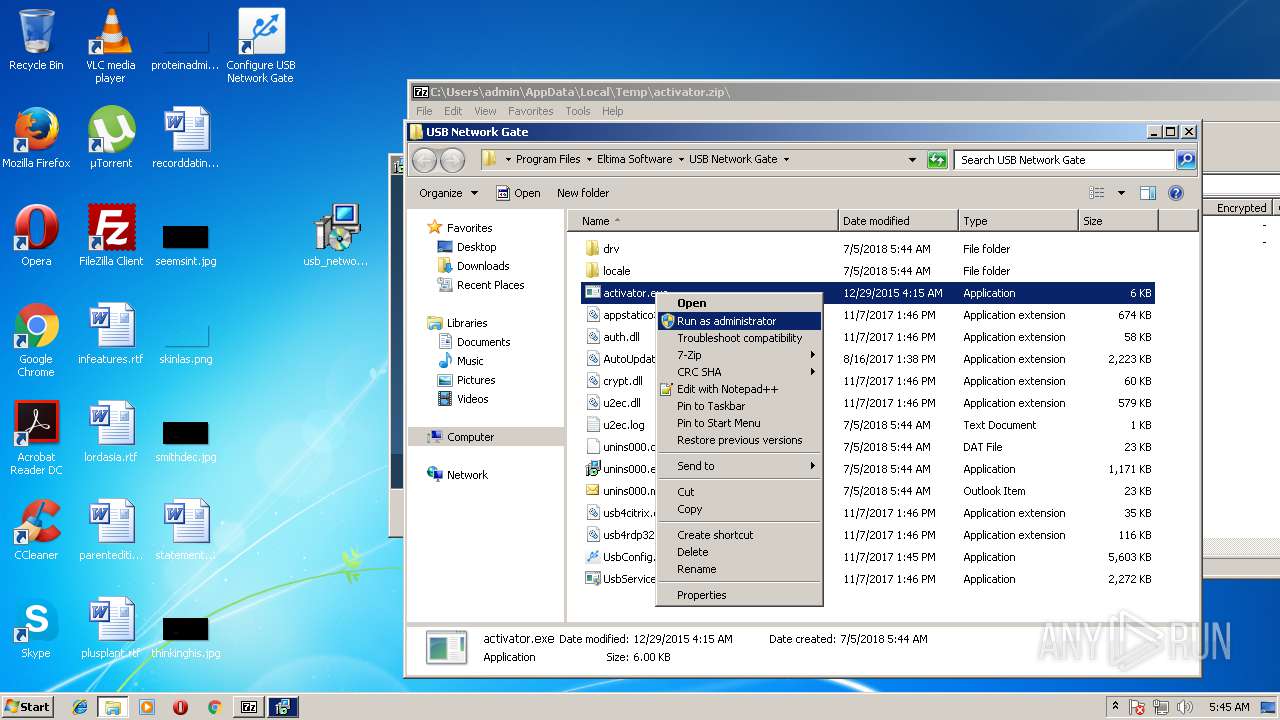The height and width of the screenshot is (720, 1280).
Task: Select Desktop under Favorites
Action: pos(476,247)
